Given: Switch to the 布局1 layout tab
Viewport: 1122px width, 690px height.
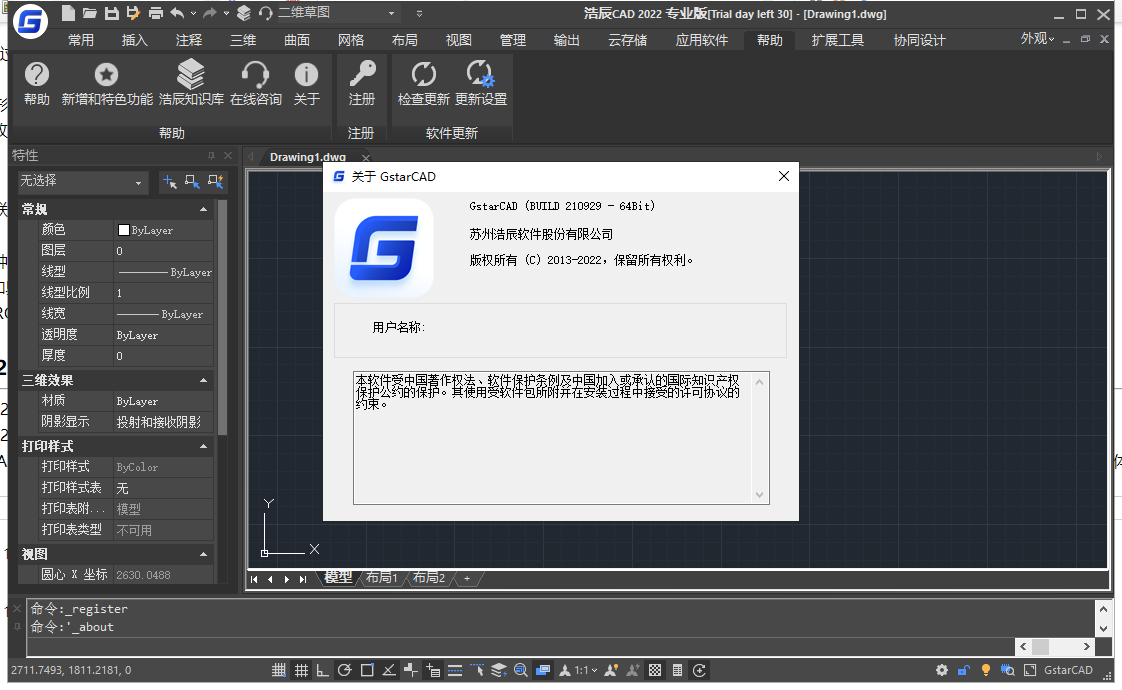Looking at the screenshot, I should click(x=381, y=578).
